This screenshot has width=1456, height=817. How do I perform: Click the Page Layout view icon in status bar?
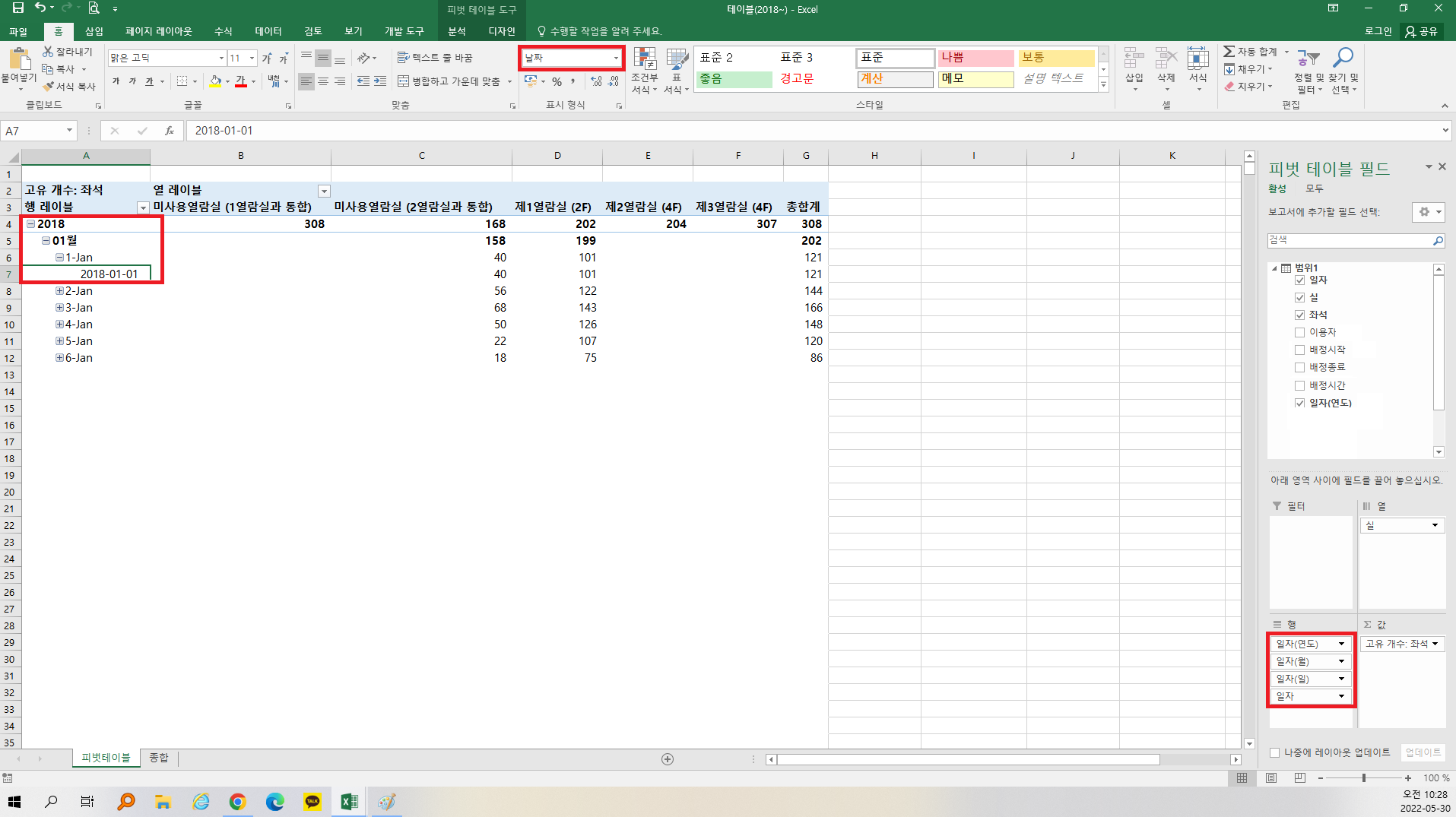coord(1270,777)
